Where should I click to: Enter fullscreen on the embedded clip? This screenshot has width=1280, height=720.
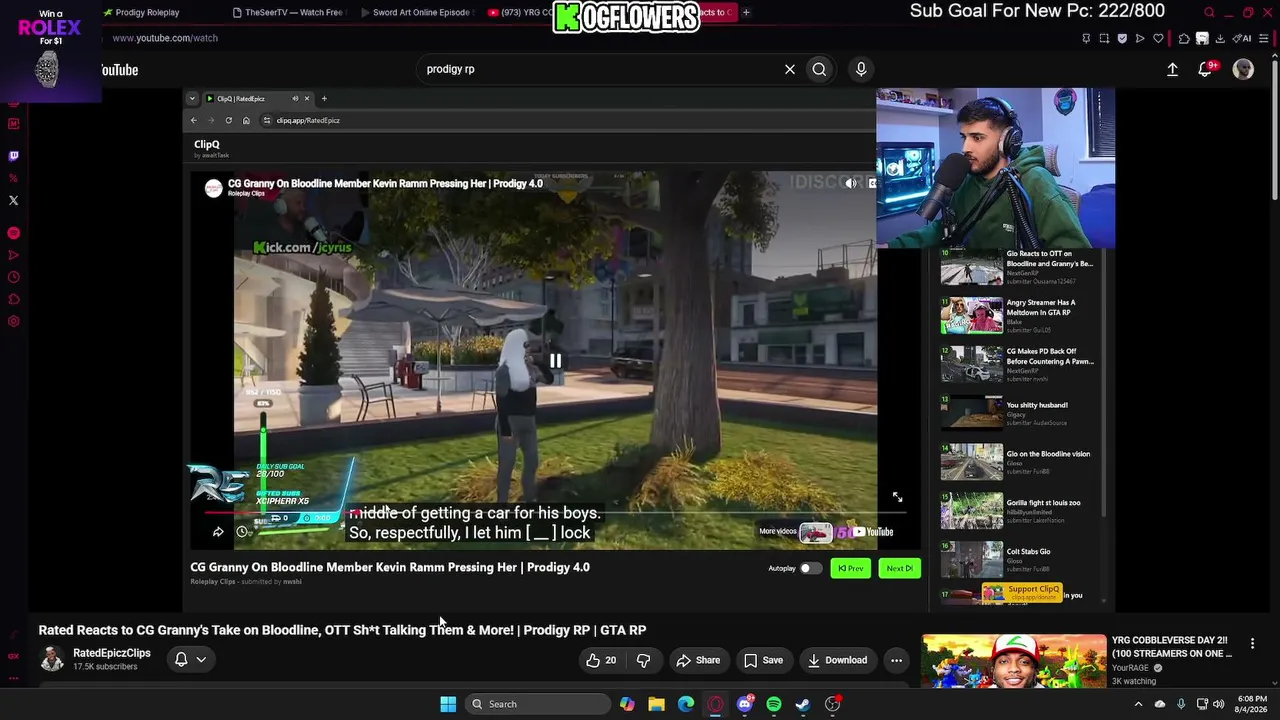pos(897,497)
